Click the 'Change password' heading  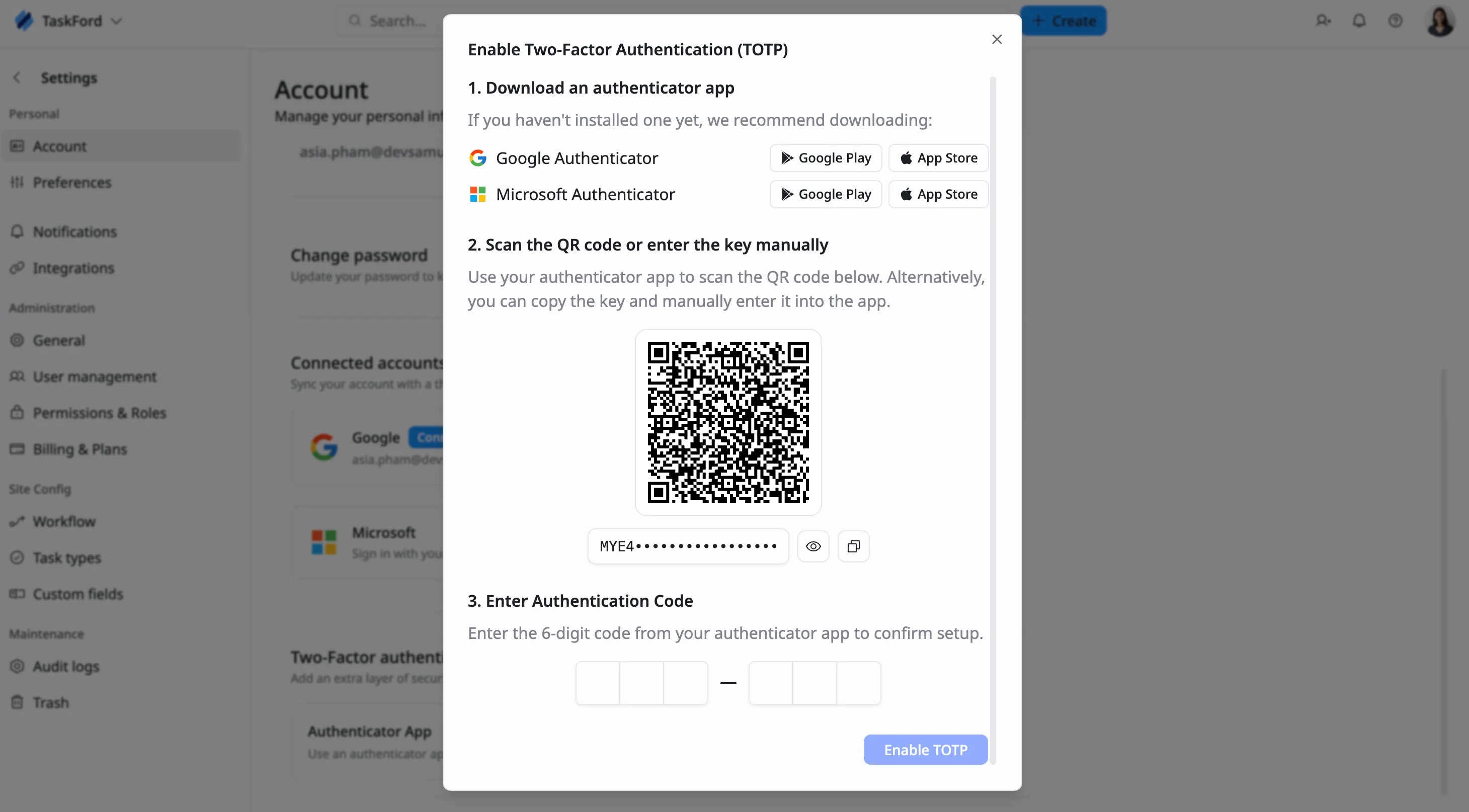(x=359, y=255)
